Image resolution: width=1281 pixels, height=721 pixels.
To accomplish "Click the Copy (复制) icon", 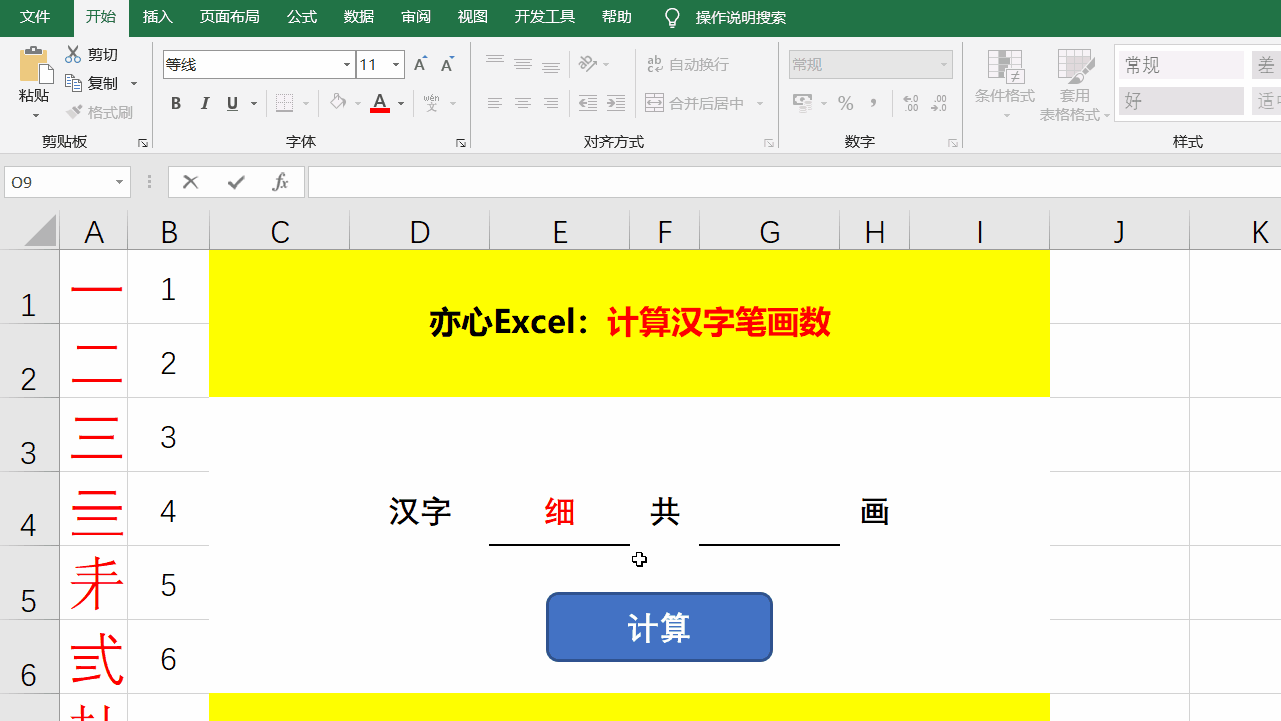I will 73,83.
